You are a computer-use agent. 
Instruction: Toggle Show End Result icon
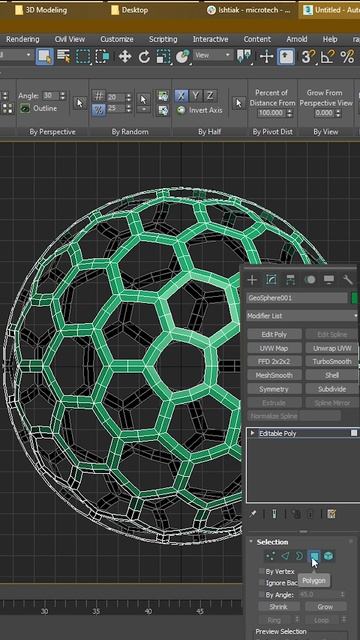click(274, 514)
